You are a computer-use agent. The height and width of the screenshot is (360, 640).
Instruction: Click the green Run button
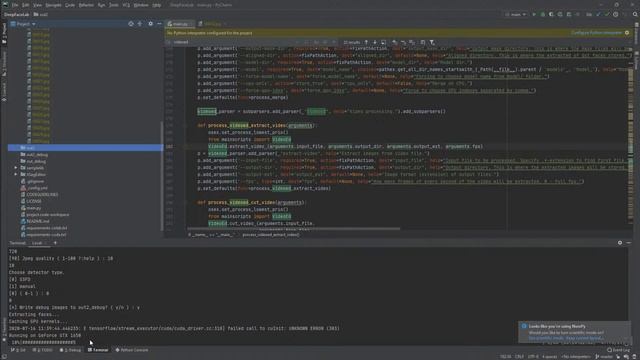[x=534, y=14]
